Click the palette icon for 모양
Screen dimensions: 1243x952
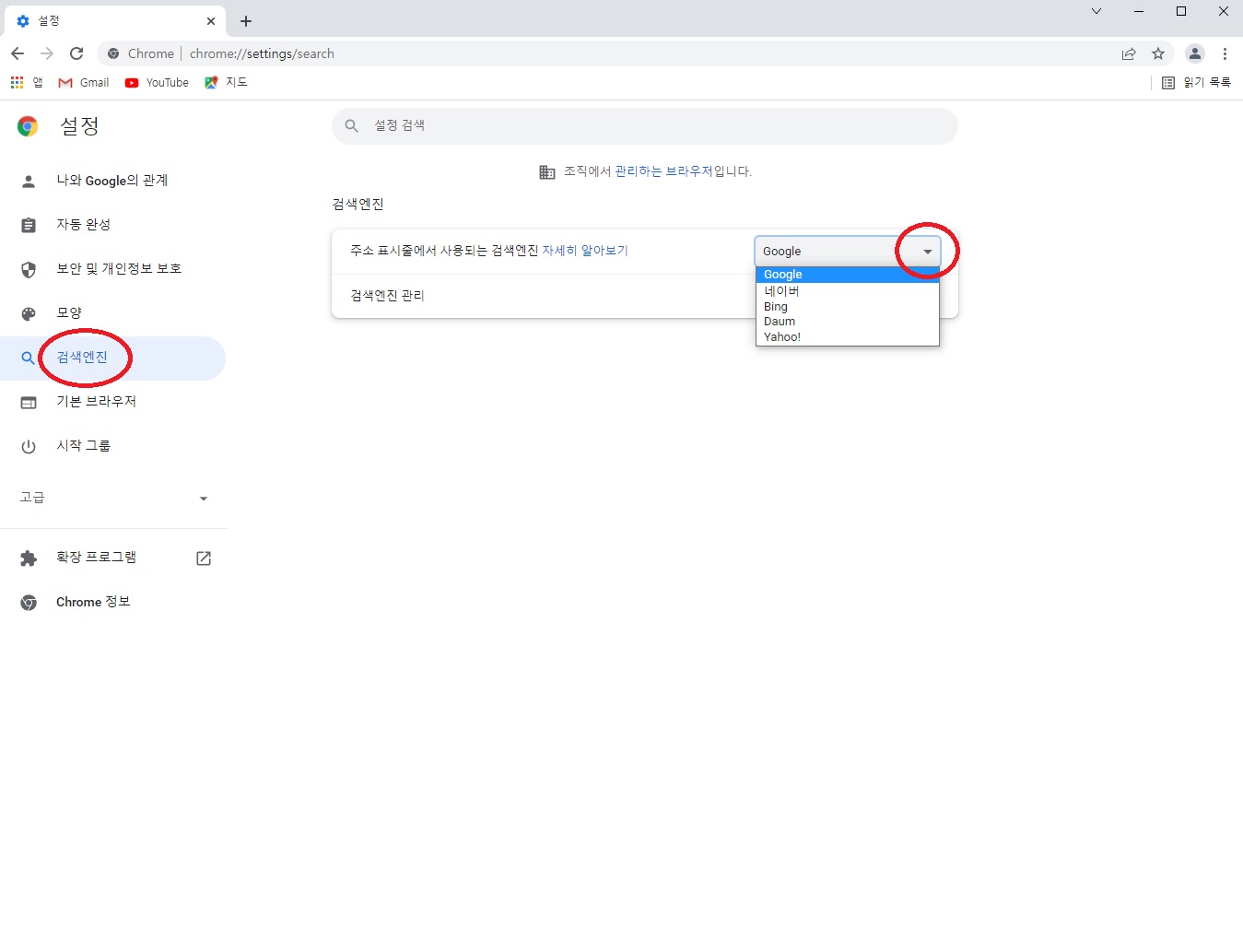coord(29,313)
